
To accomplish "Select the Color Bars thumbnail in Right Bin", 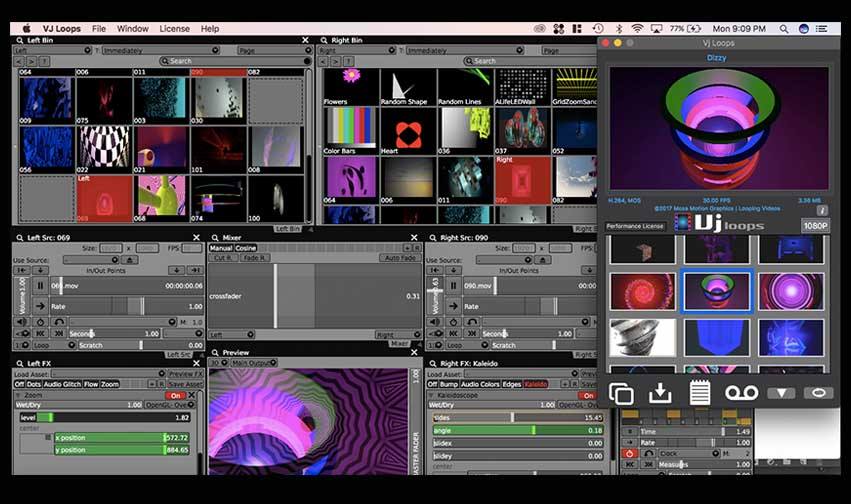I will click(350, 131).
